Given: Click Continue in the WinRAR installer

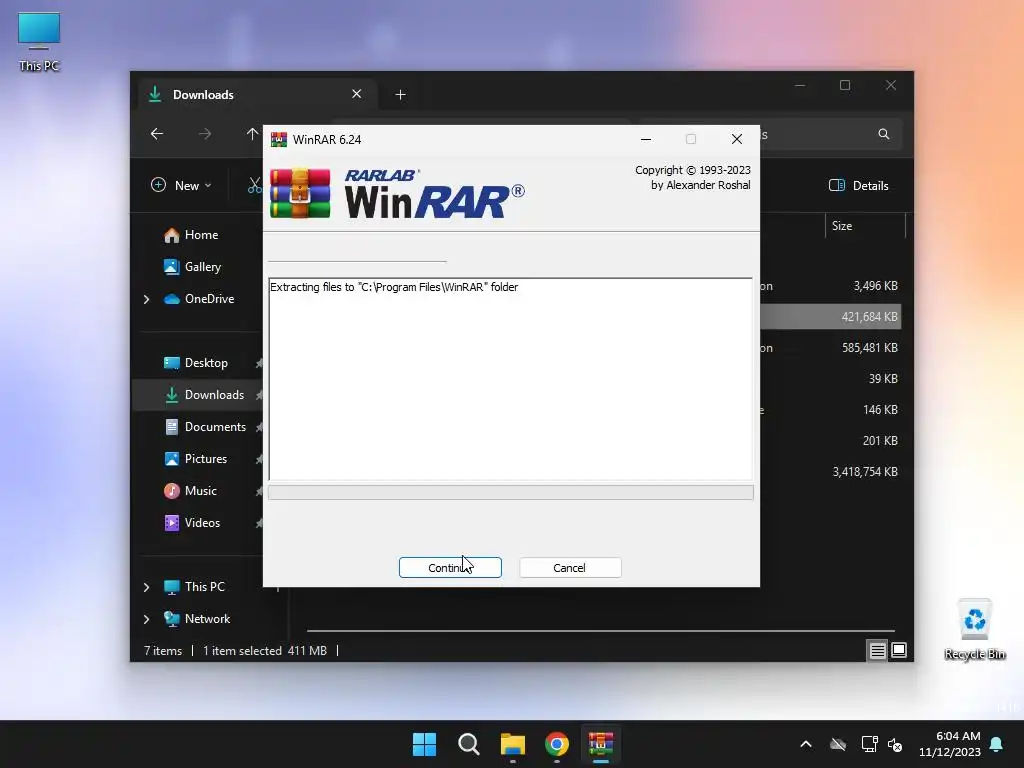Looking at the screenshot, I should click(450, 568).
